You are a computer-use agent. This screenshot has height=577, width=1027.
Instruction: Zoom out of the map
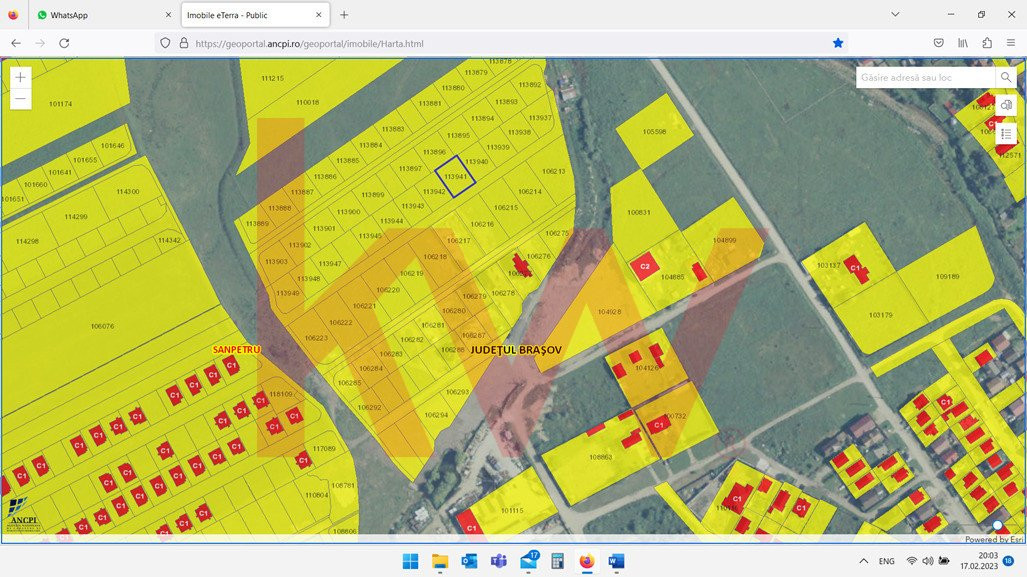pyautogui.click(x=20, y=99)
